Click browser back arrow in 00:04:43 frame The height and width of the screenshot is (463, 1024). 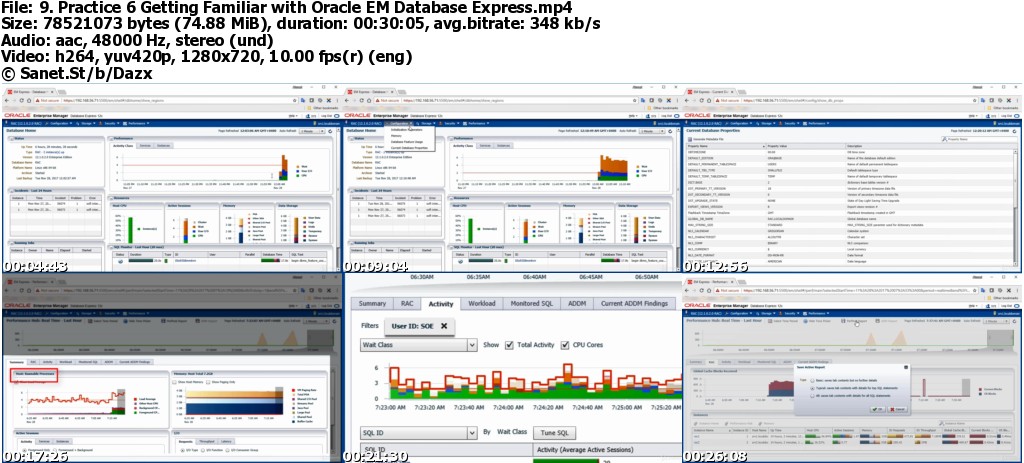pos(7,101)
